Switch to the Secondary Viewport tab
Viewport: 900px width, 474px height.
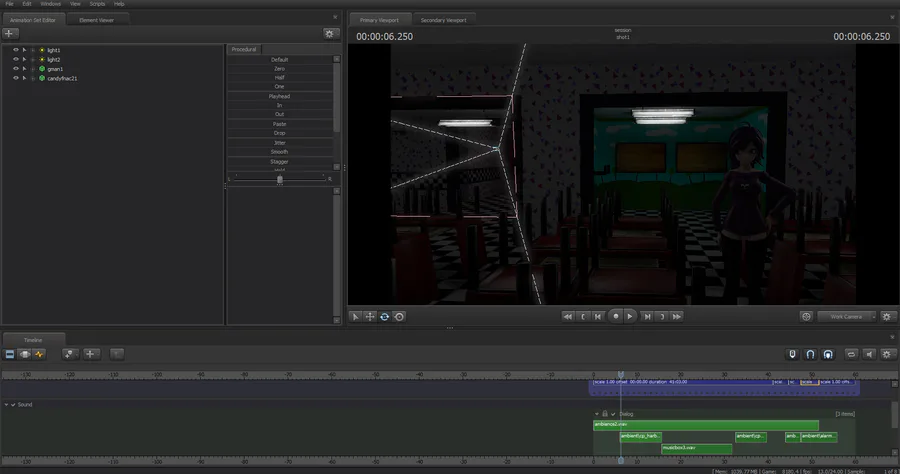tap(443, 20)
